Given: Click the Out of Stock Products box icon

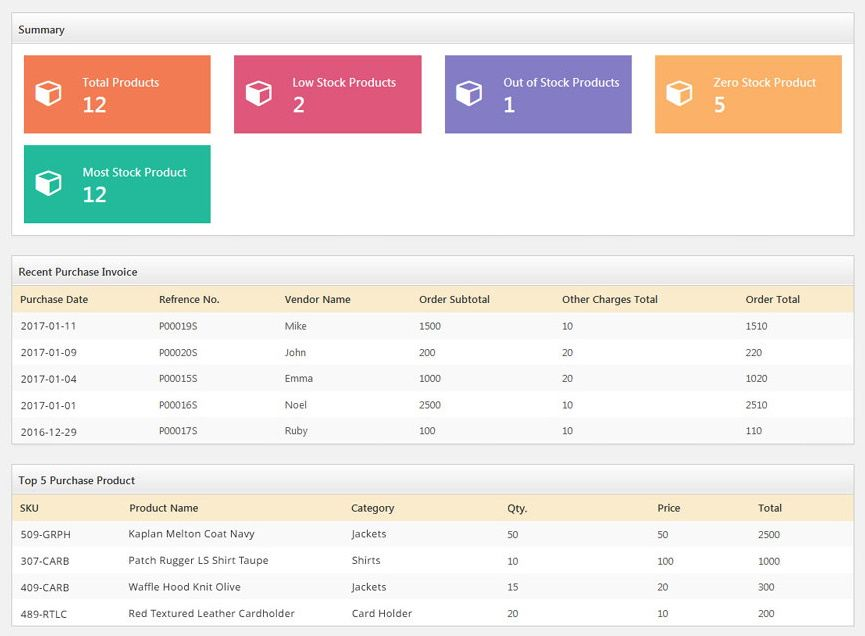Looking at the screenshot, I should point(469,93).
